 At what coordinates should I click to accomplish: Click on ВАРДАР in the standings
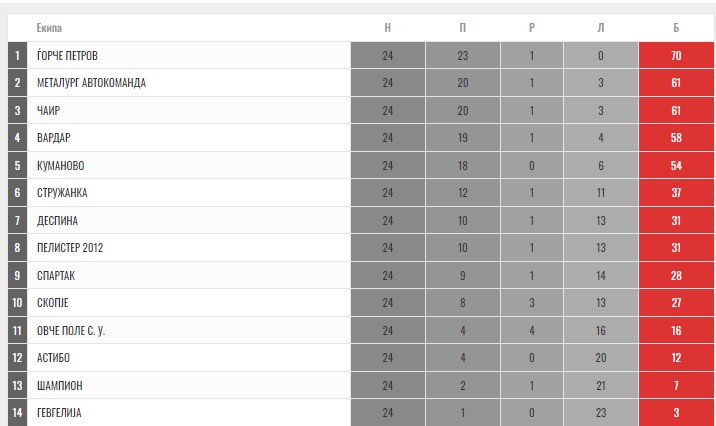pyautogui.click(x=54, y=138)
